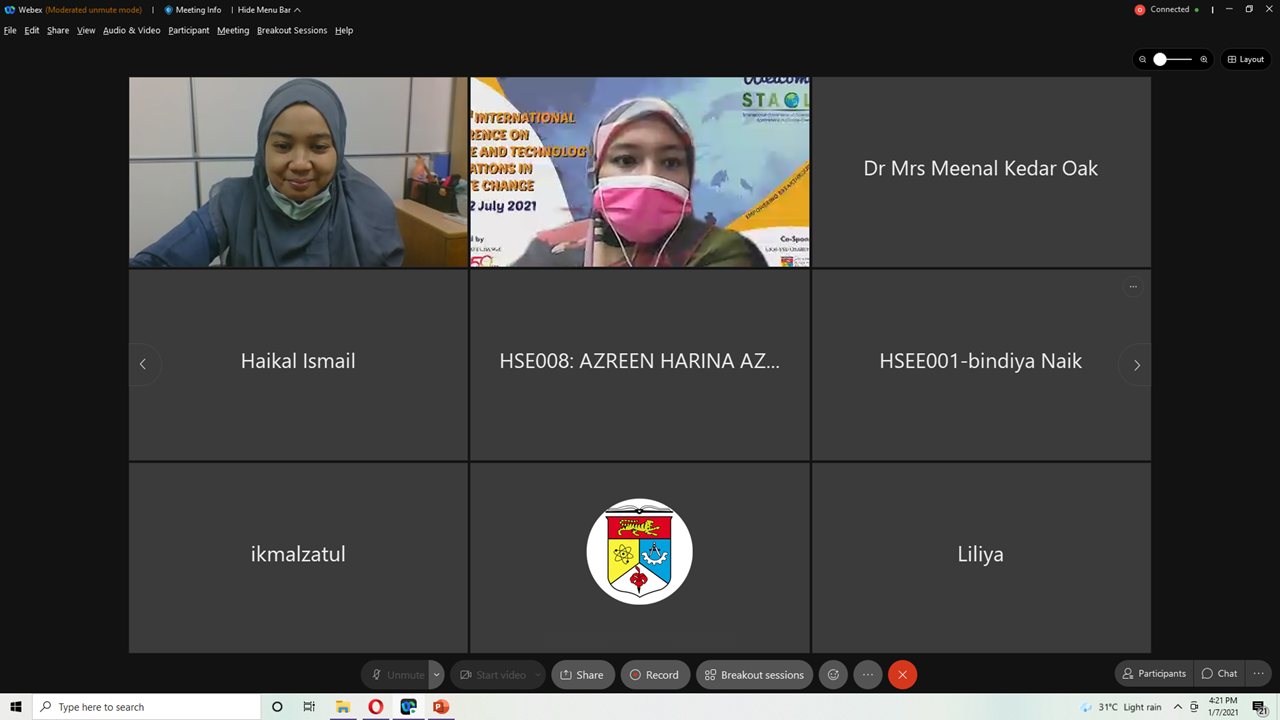The height and width of the screenshot is (720, 1280).
Task: Open options on HSEE001-bindiya Naik tile
Action: pyautogui.click(x=1133, y=287)
